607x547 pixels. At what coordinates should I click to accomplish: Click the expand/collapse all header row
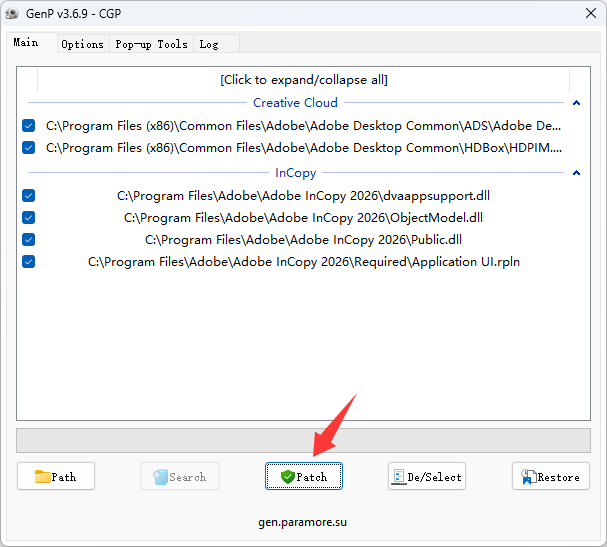click(304, 80)
